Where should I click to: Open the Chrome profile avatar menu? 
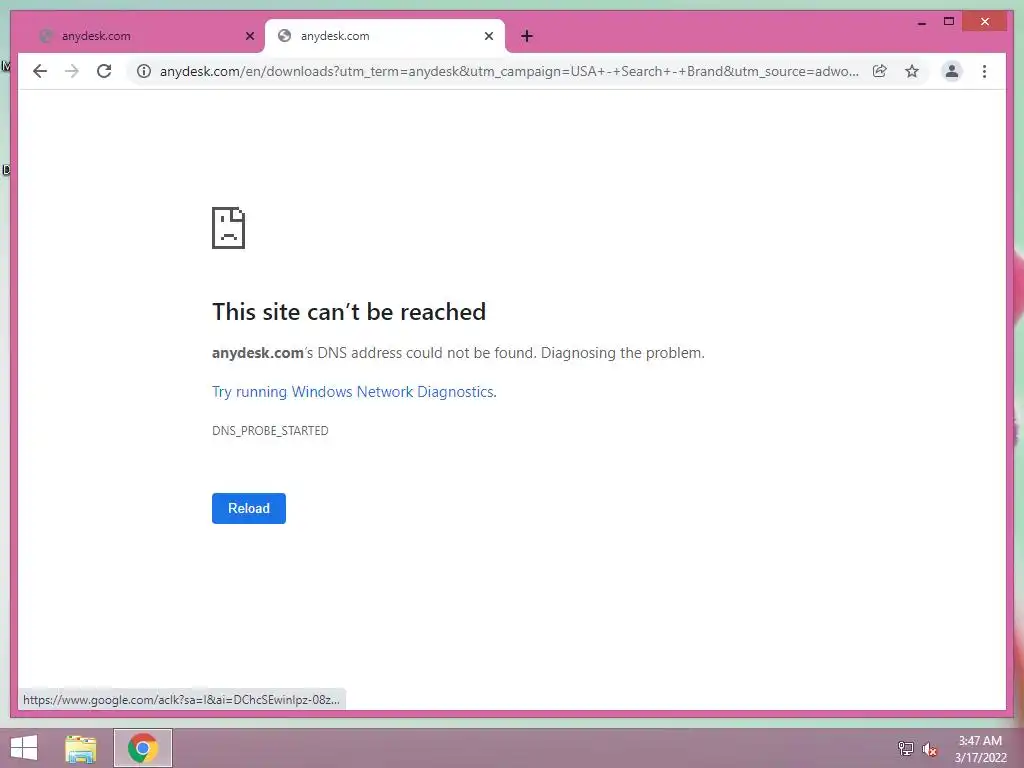(x=952, y=71)
